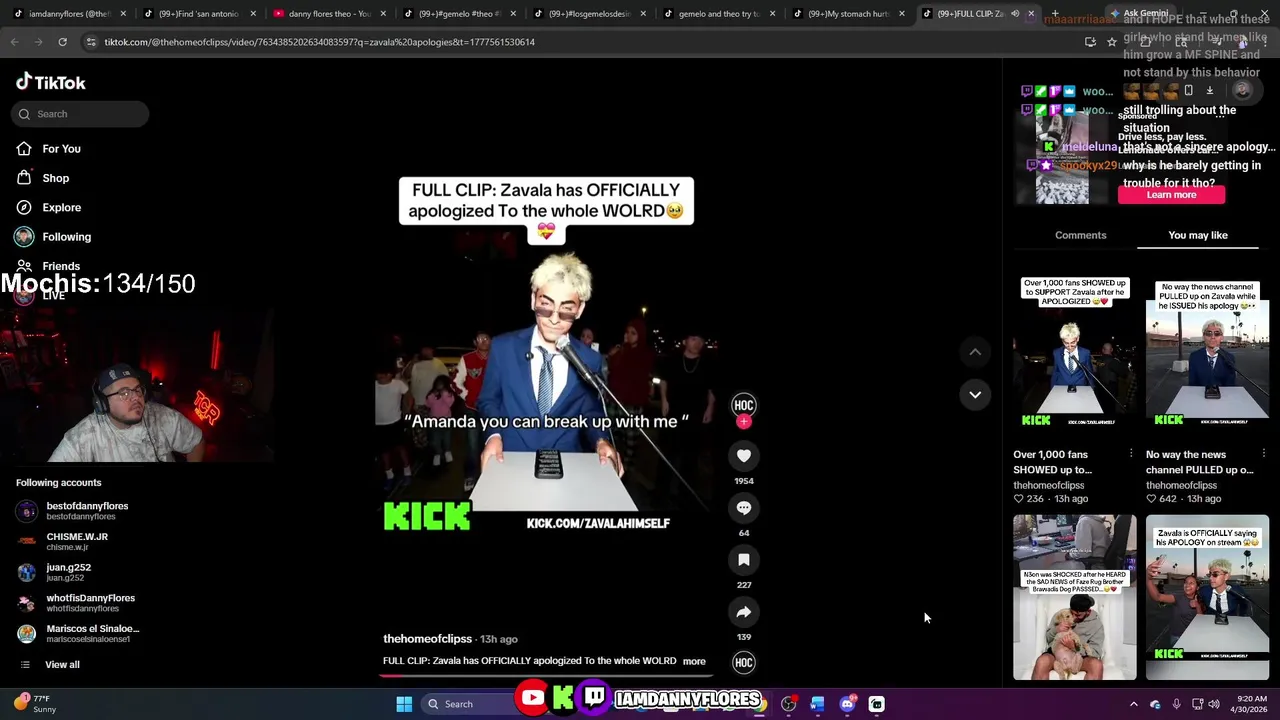Open the comments bubble icon showing 64
This screenshot has height=720, width=1280.
tap(744, 508)
